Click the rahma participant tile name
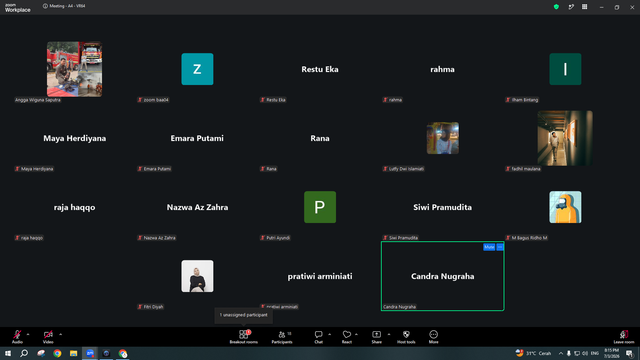The height and width of the screenshot is (360, 640). pos(442,69)
